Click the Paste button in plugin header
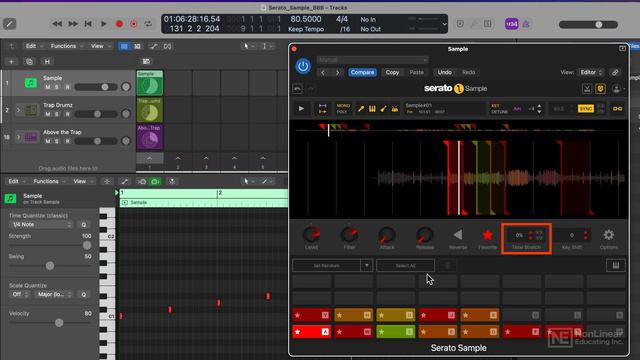The image size is (640, 360). pyautogui.click(x=416, y=72)
